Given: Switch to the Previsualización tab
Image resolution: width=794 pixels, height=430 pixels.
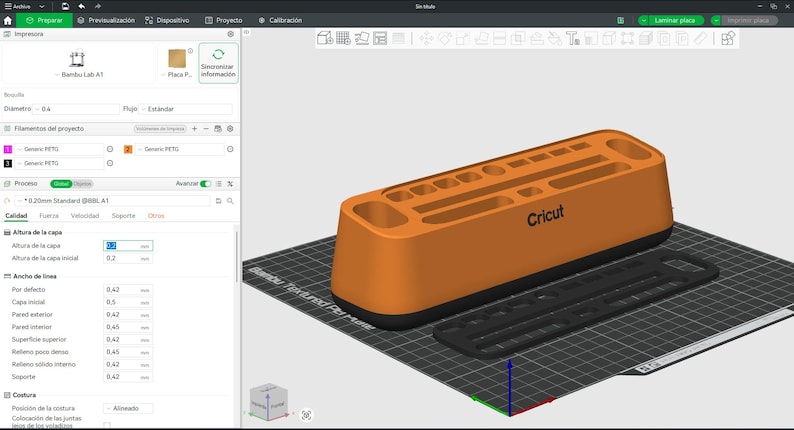Looking at the screenshot, I should [106, 20].
